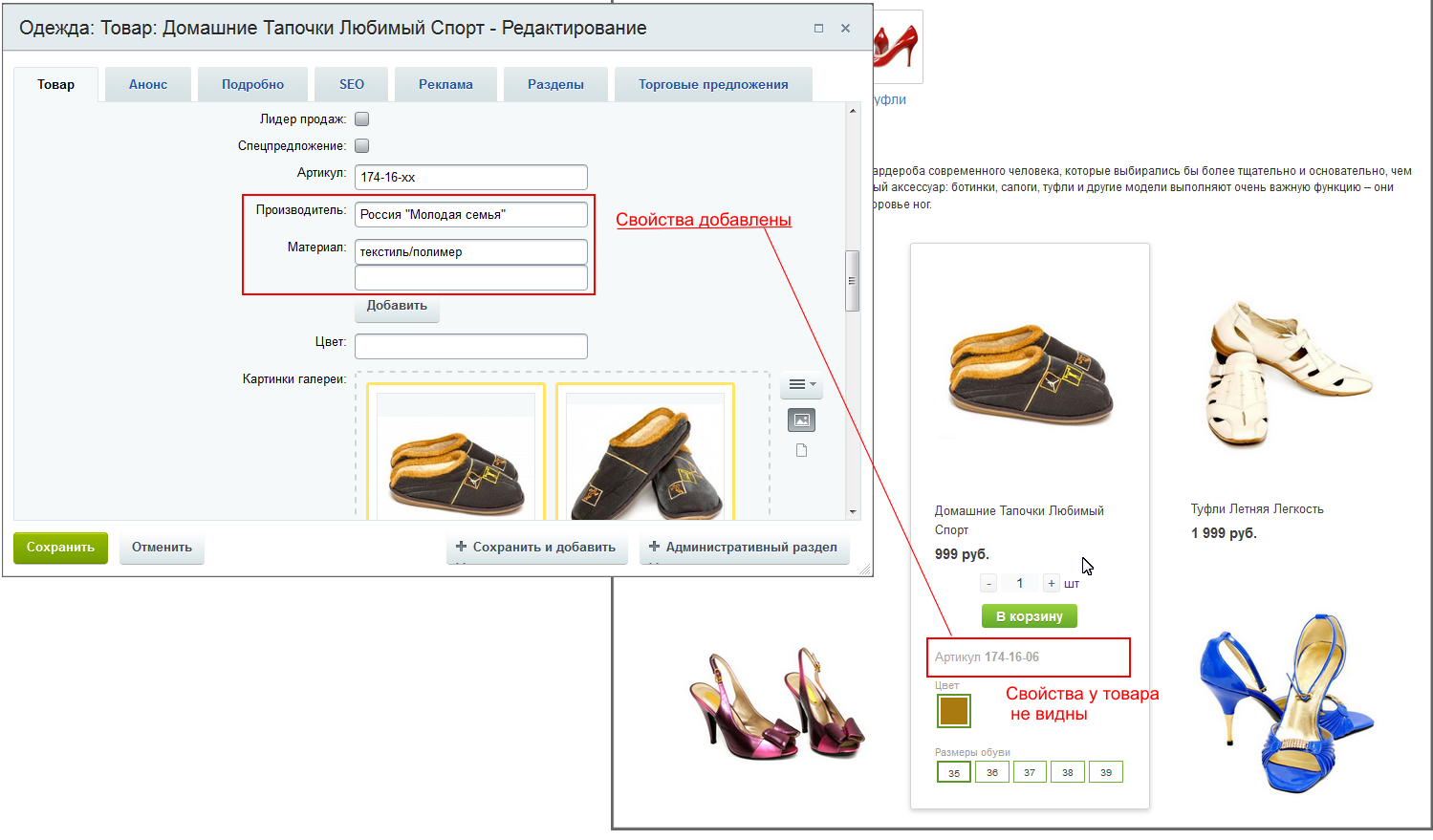Image resolution: width=1433 pixels, height=840 pixels.
Task: Click the form scrollbar thumb
Action: point(852,281)
